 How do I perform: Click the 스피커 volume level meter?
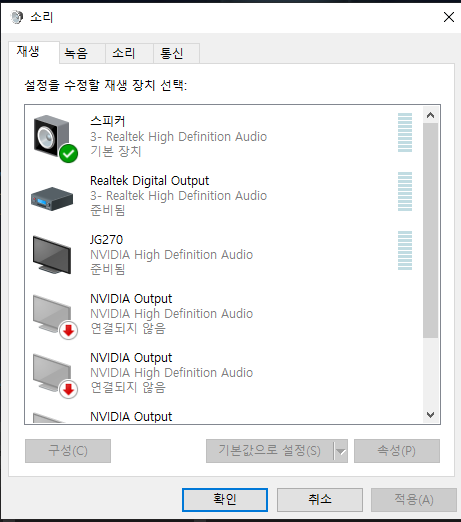coord(405,132)
